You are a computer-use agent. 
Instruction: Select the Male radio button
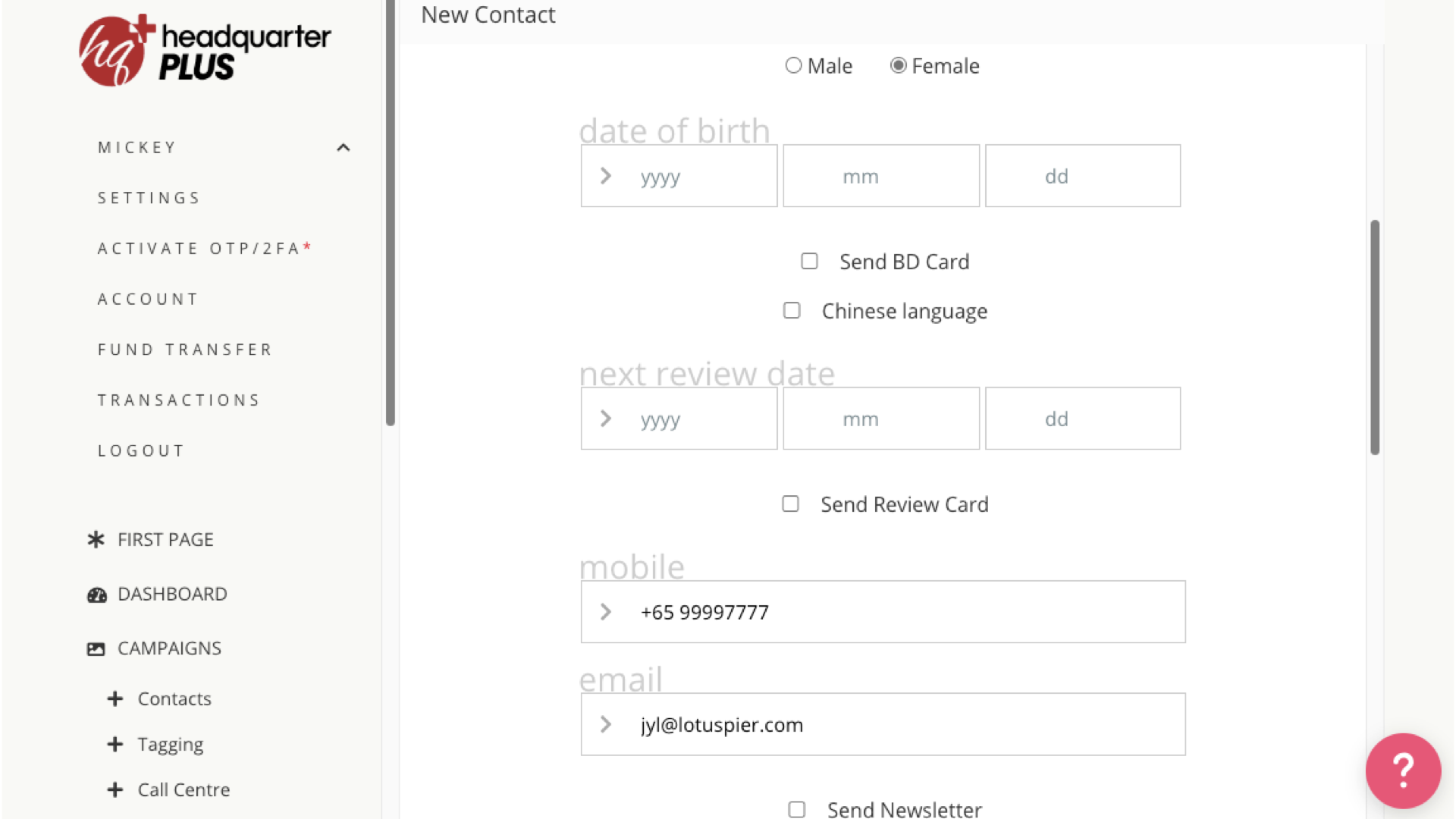tap(793, 66)
